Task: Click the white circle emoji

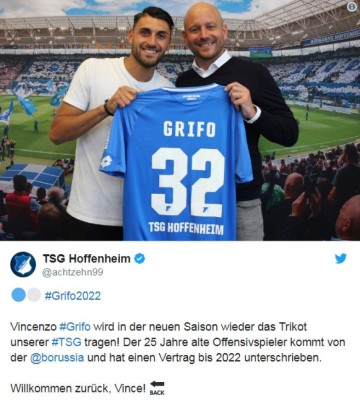Action: [34, 295]
